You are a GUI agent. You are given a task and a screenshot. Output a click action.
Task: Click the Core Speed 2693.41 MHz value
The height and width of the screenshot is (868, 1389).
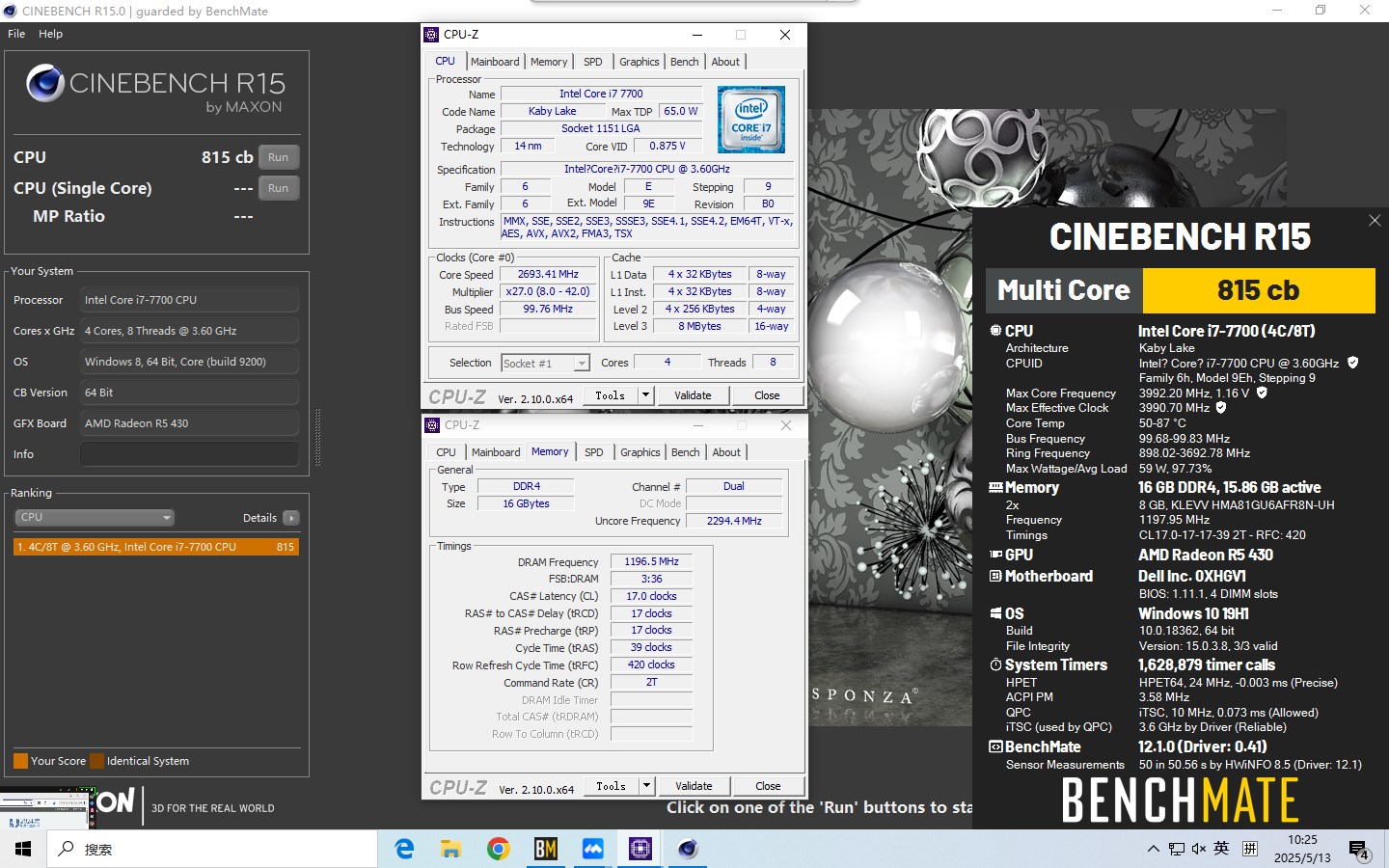click(x=548, y=274)
